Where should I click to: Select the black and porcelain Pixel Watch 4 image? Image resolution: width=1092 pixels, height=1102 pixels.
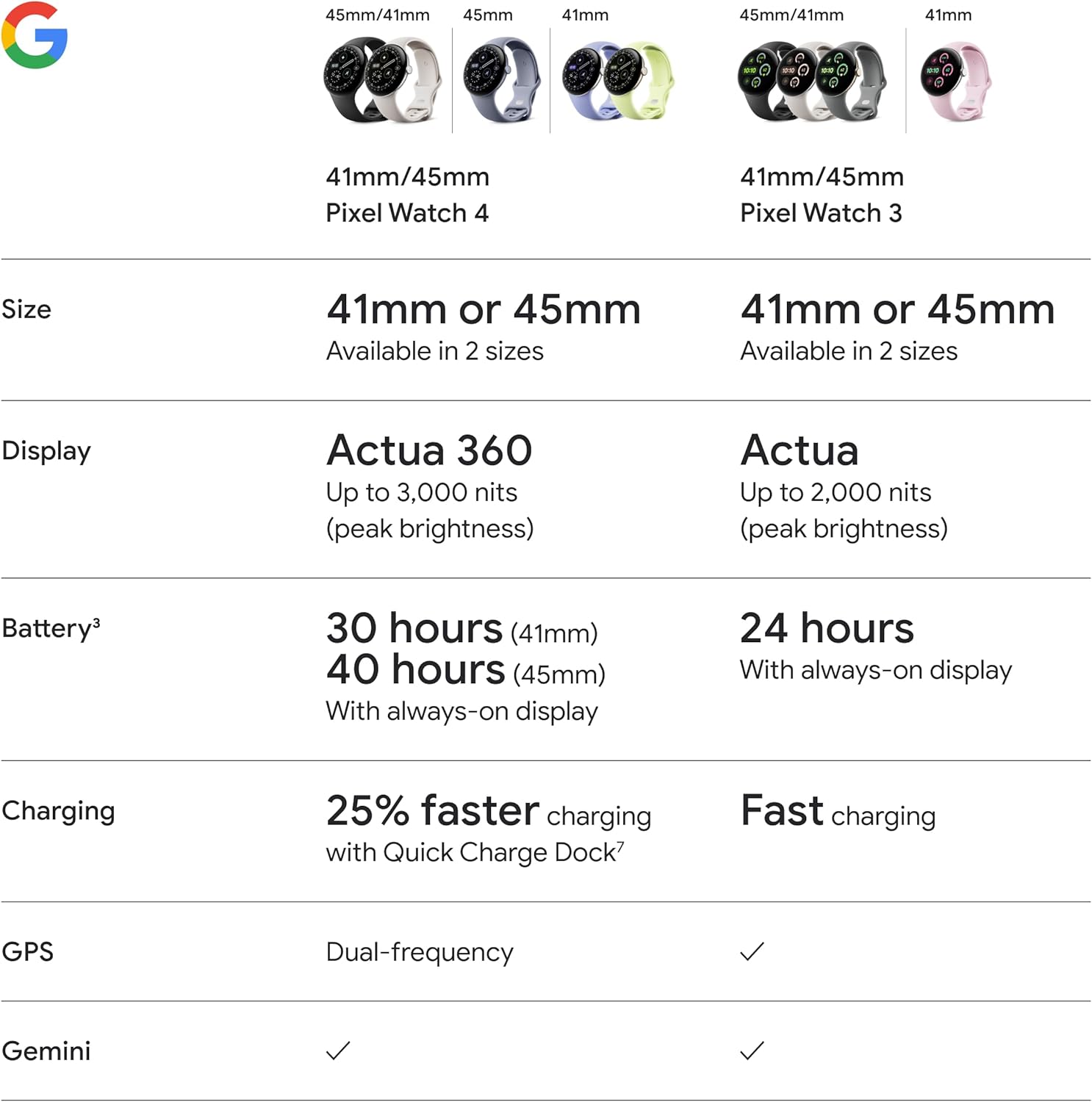(x=382, y=81)
